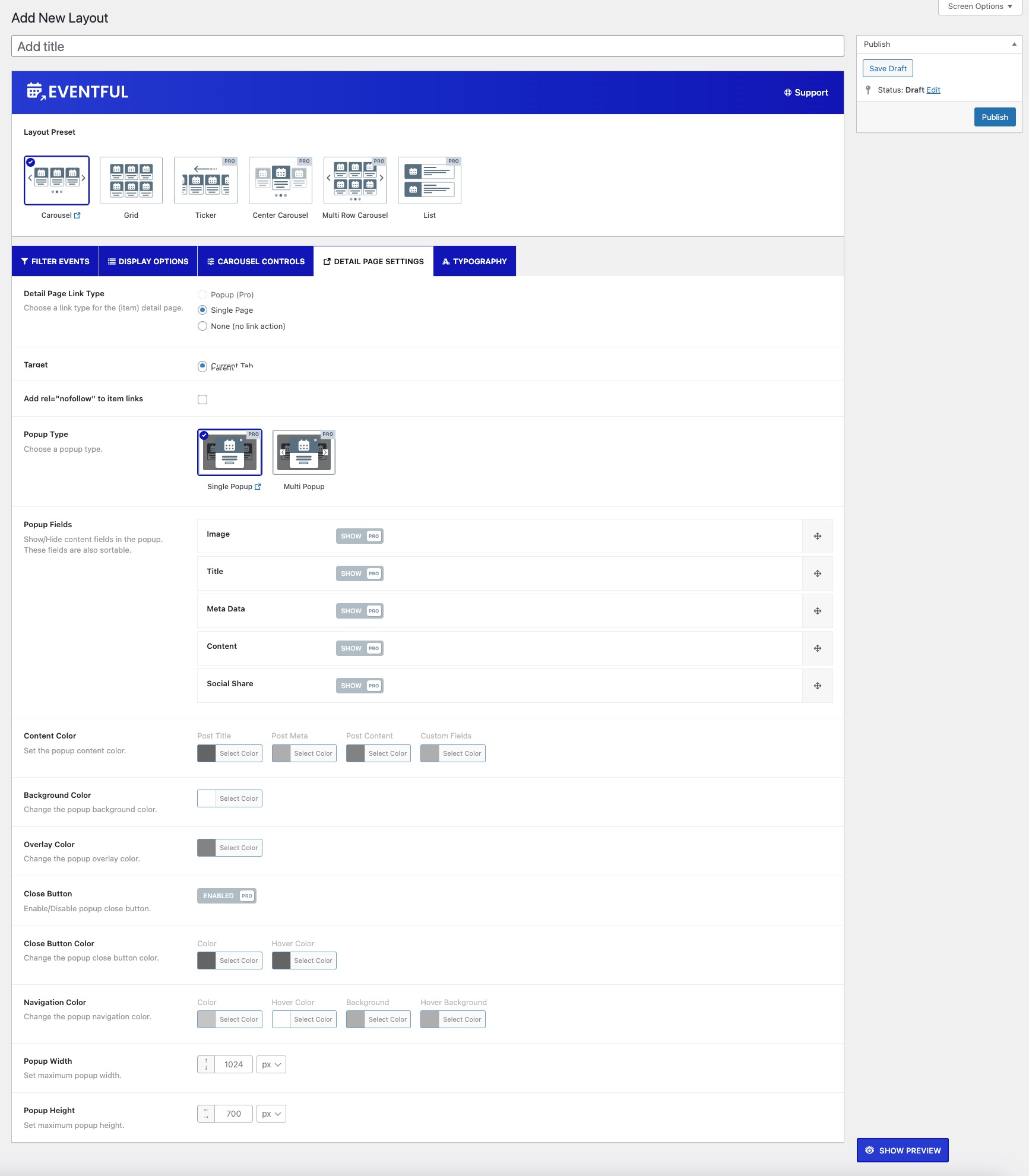Click the Popup Width value field

click(233, 1064)
